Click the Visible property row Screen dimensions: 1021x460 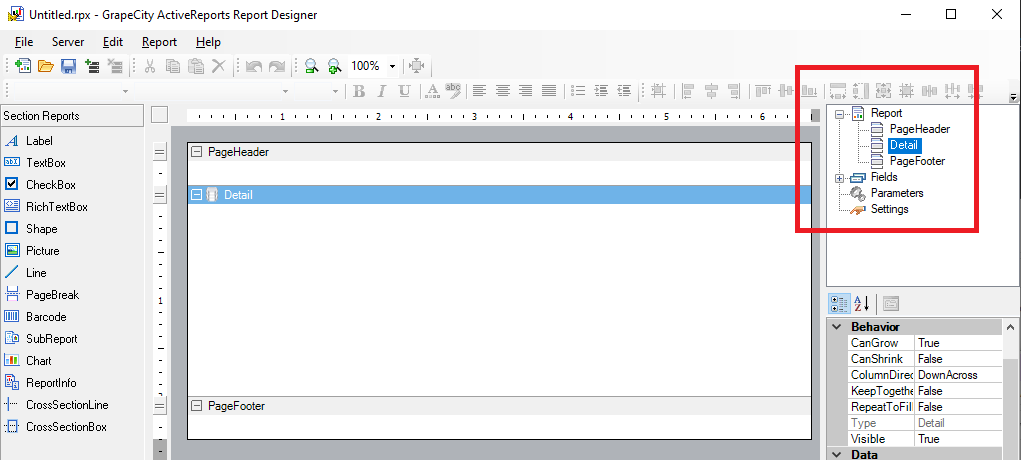coord(925,439)
